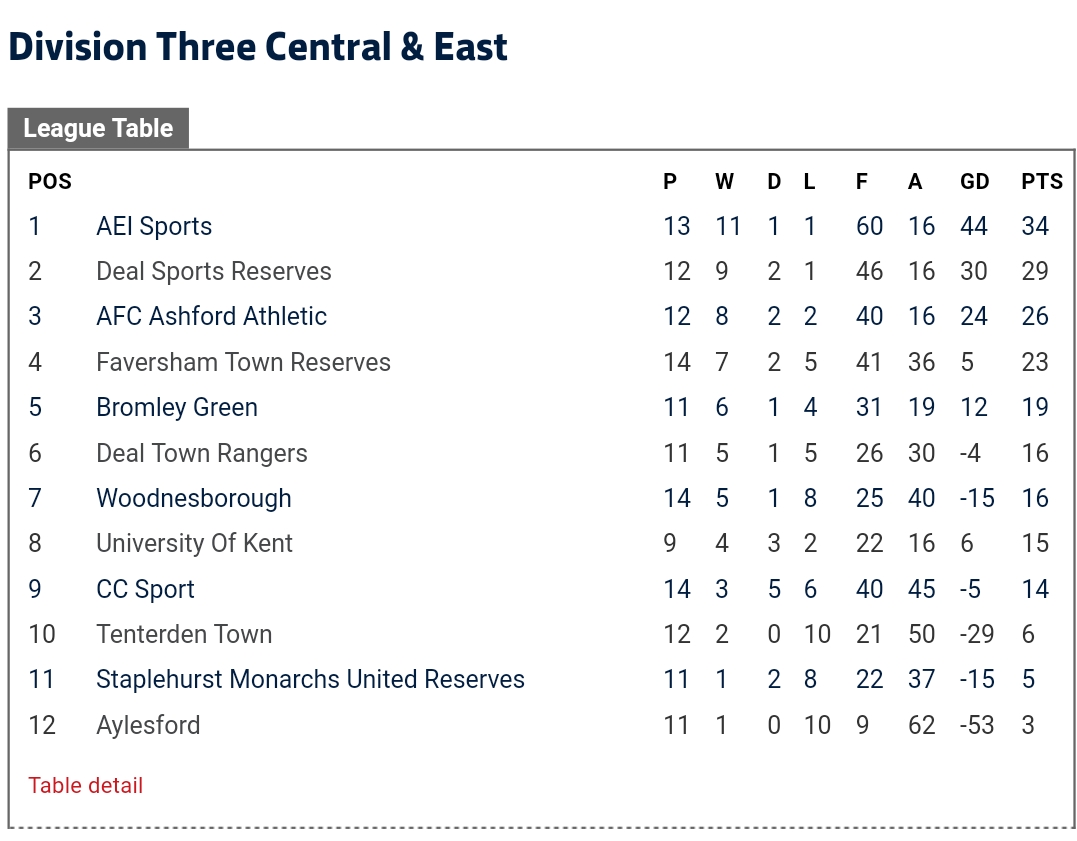This screenshot has width=1077, height=841.
Task: Click the PTS column header
Action: [1041, 182]
